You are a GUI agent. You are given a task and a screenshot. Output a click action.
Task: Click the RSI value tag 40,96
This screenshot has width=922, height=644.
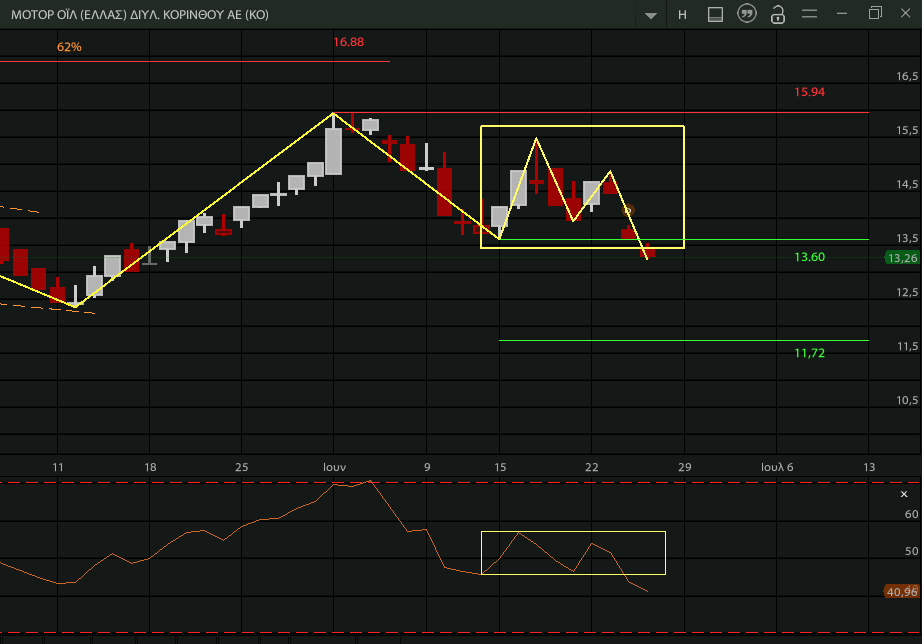tap(901, 592)
